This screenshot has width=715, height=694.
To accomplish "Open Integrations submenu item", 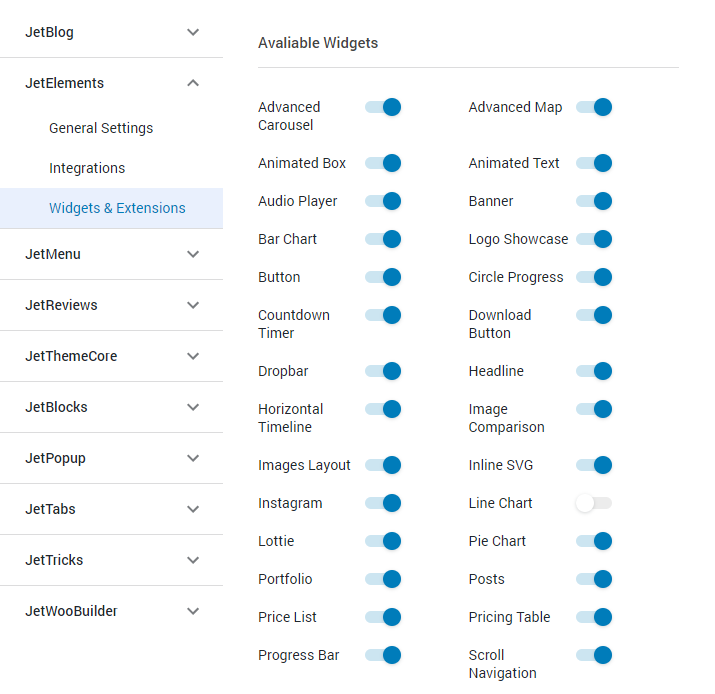I will pos(87,168).
